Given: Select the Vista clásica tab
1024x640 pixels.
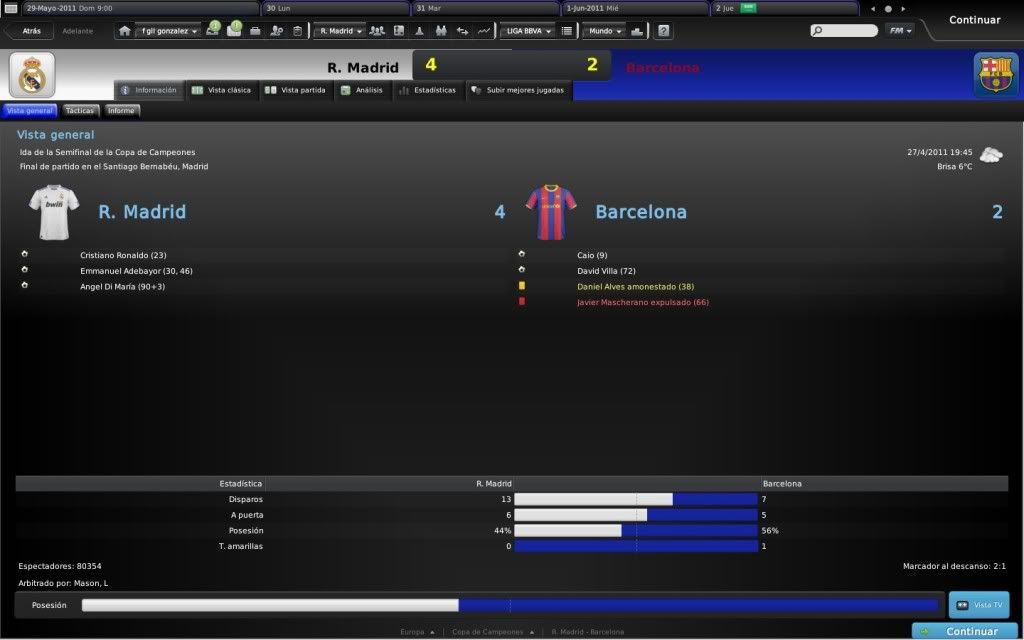Looking at the screenshot, I should (222, 90).
